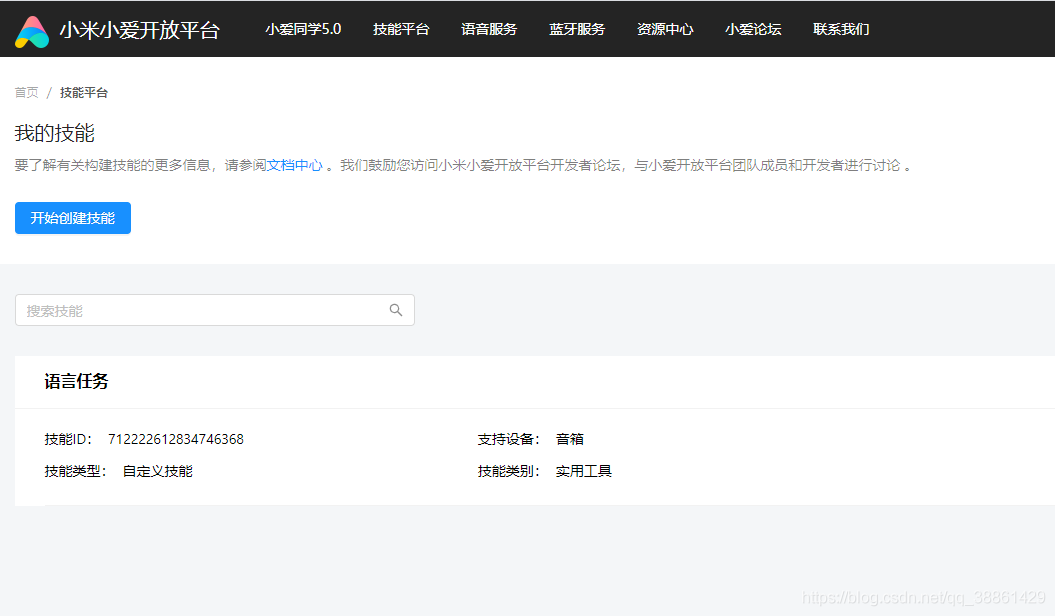
Task: Open the 文档中心 hyperlink
Action: tap(295, 165)
